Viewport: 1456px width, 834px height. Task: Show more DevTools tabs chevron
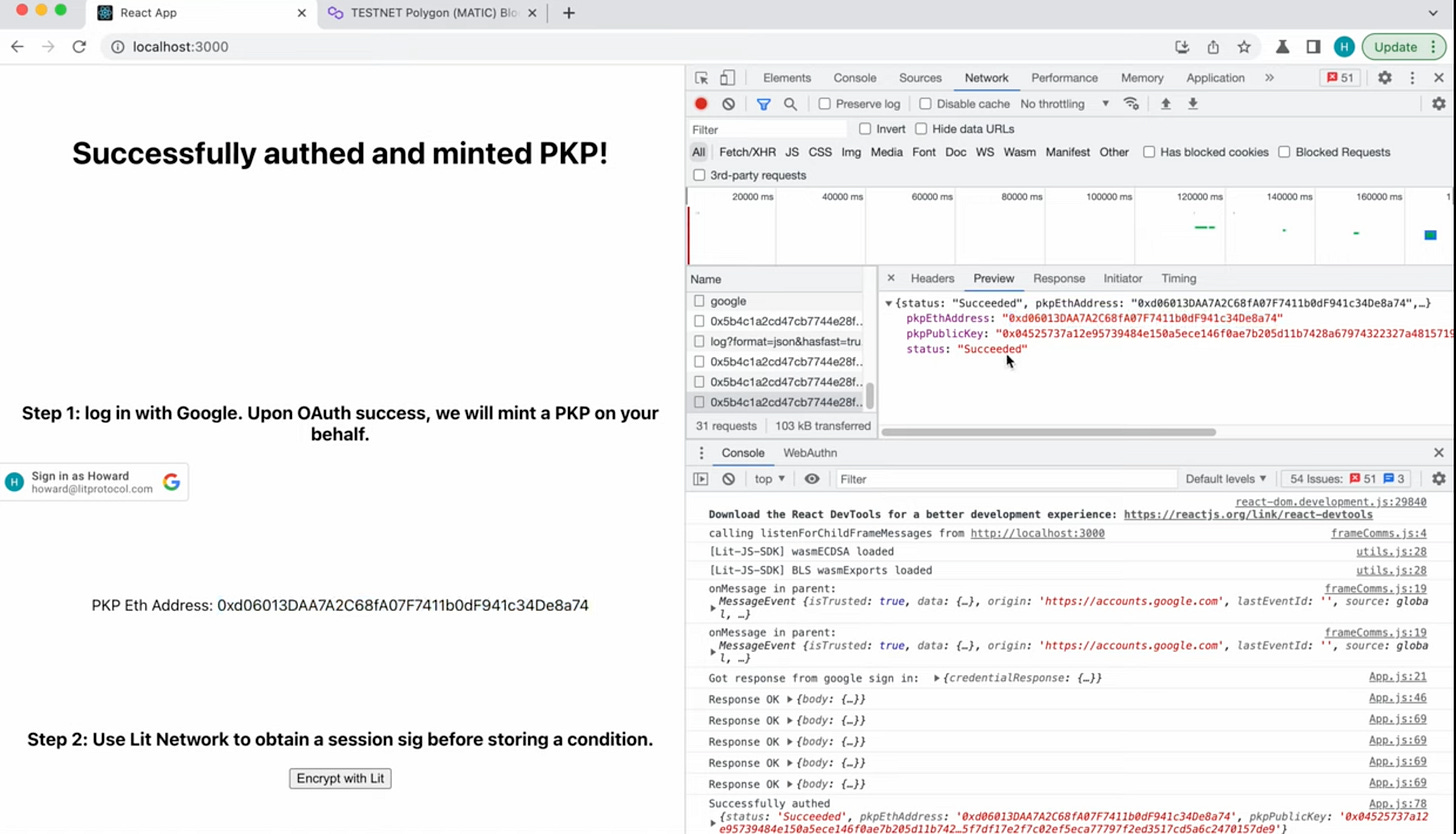pyautogui.click(x=1269, y=78)
